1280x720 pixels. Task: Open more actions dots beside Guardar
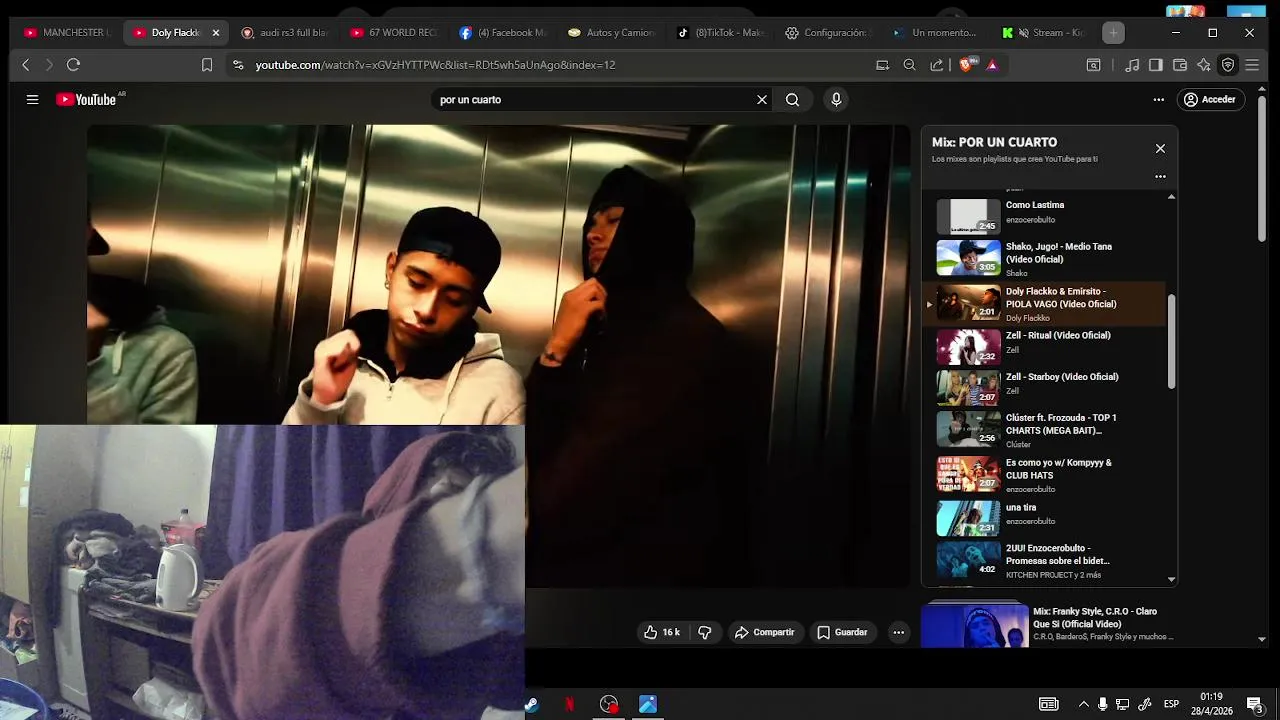898,632
